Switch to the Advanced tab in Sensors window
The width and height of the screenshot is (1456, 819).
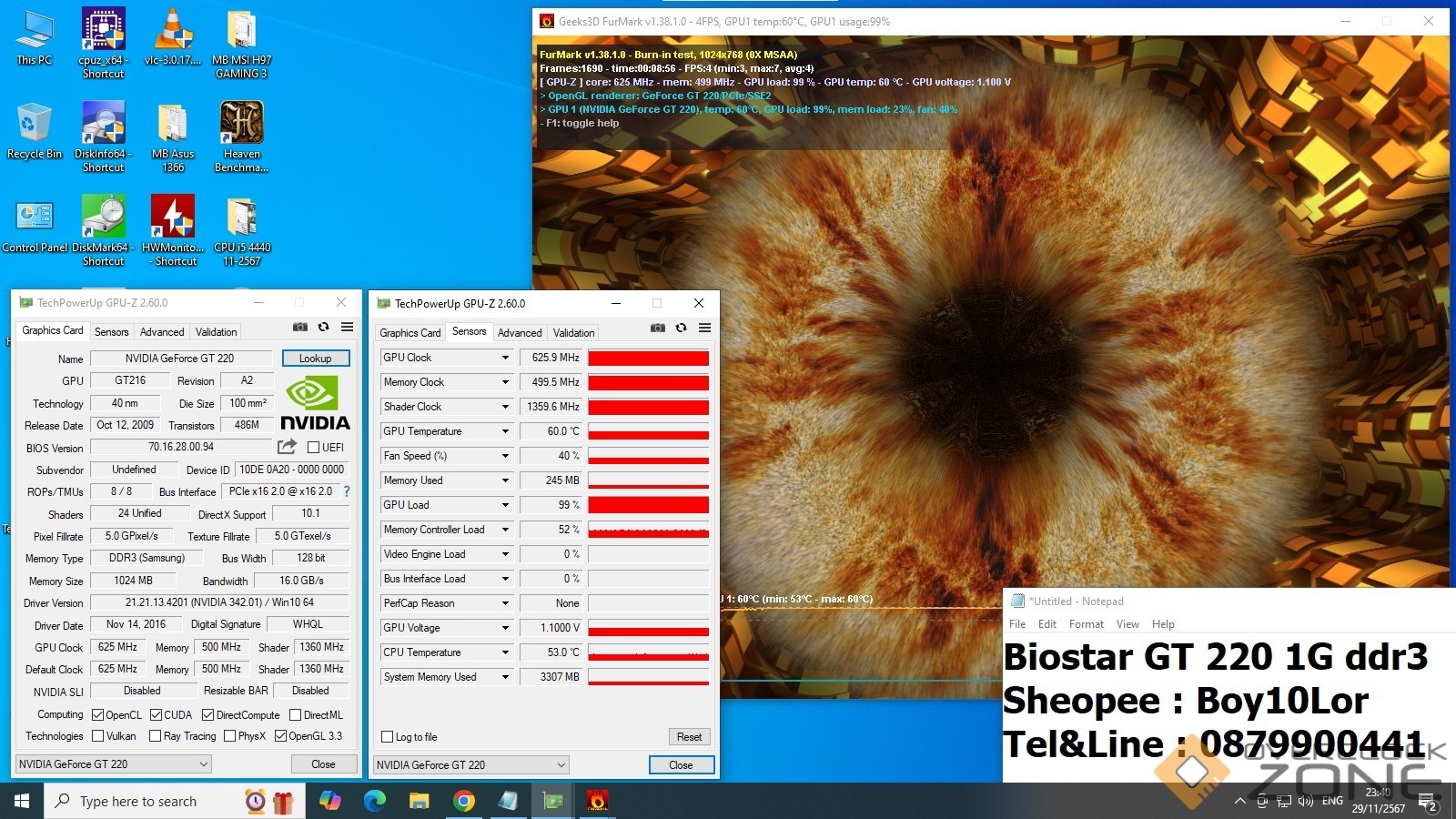(520, 333)
